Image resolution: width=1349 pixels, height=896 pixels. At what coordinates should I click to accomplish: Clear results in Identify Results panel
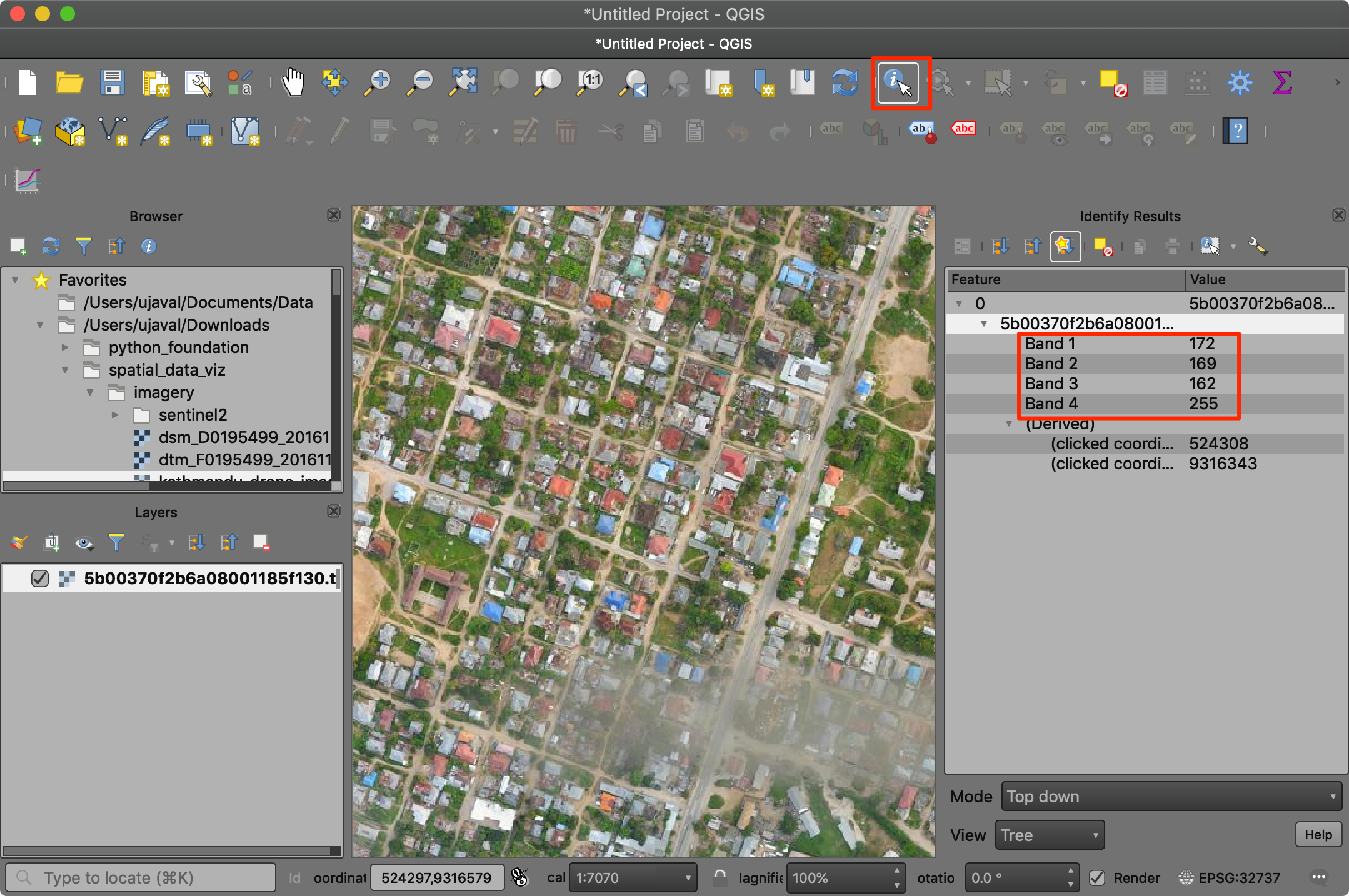click(x=1103, y=246)
